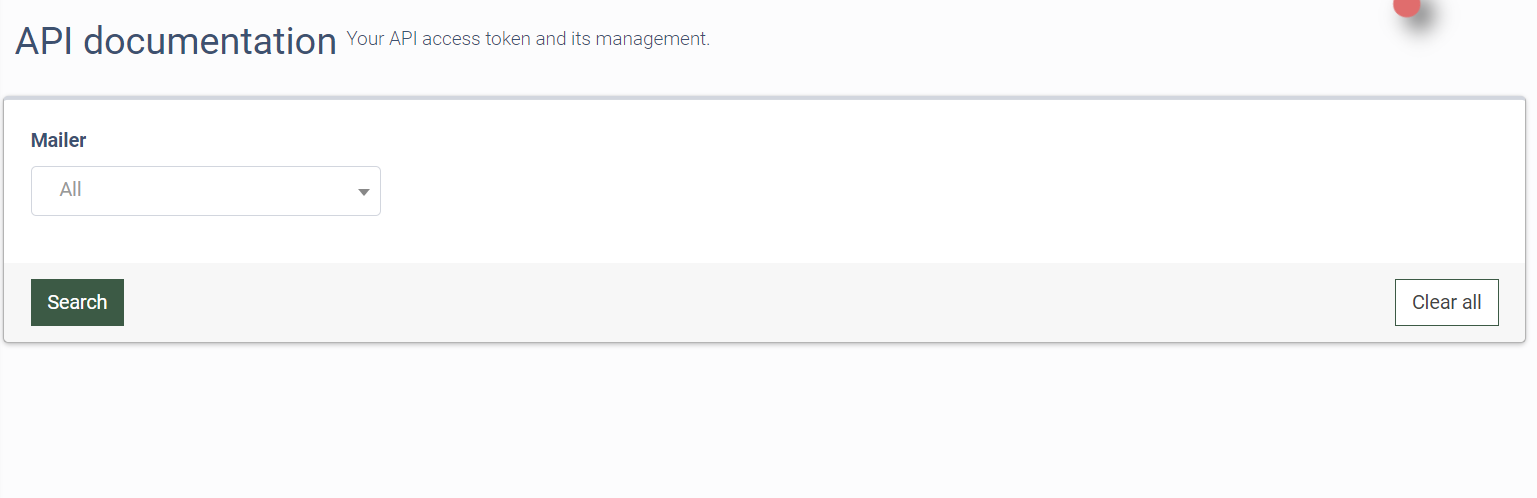Click the red circular floating button
The width and height of the screenshot is (1537, 498).
click(x=1407, y=5)
